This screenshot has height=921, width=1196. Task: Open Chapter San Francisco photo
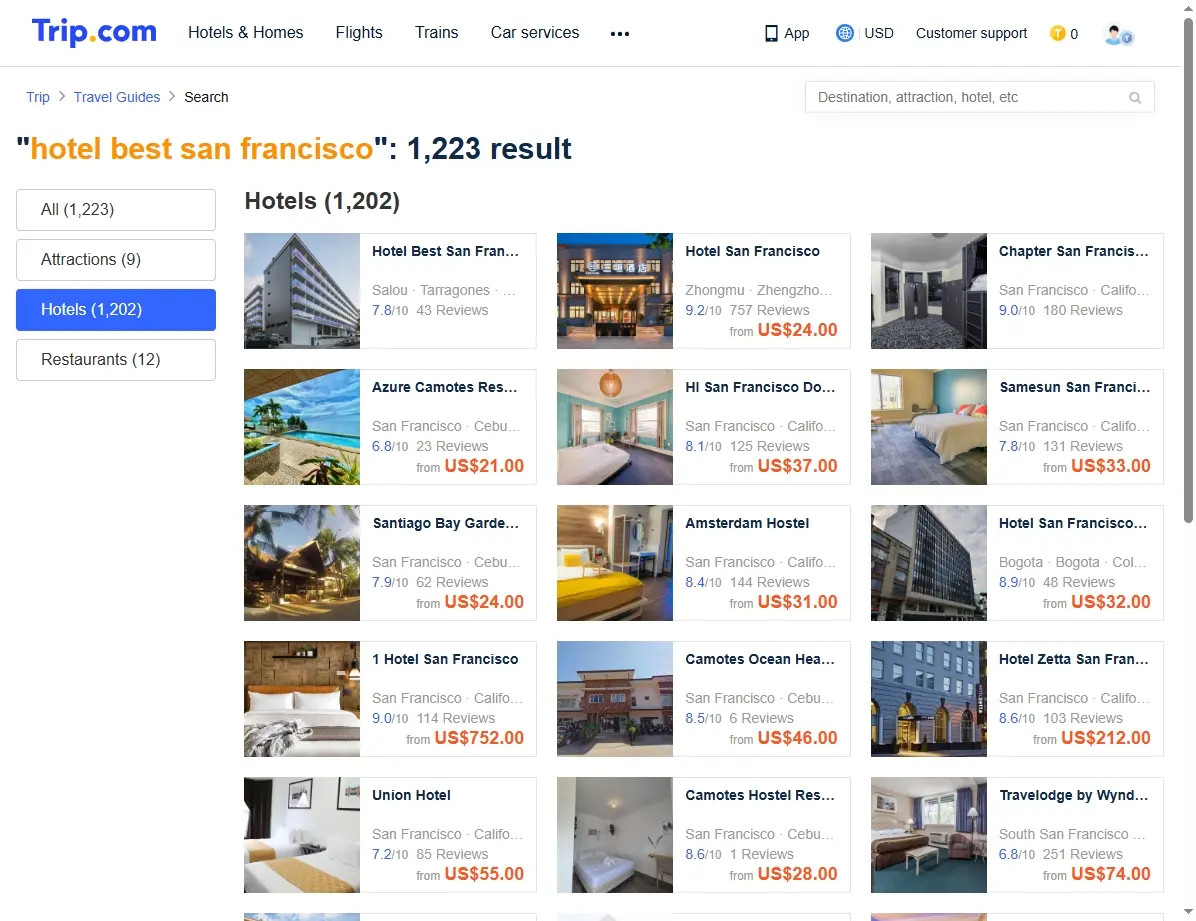click(x=929, y=291)
